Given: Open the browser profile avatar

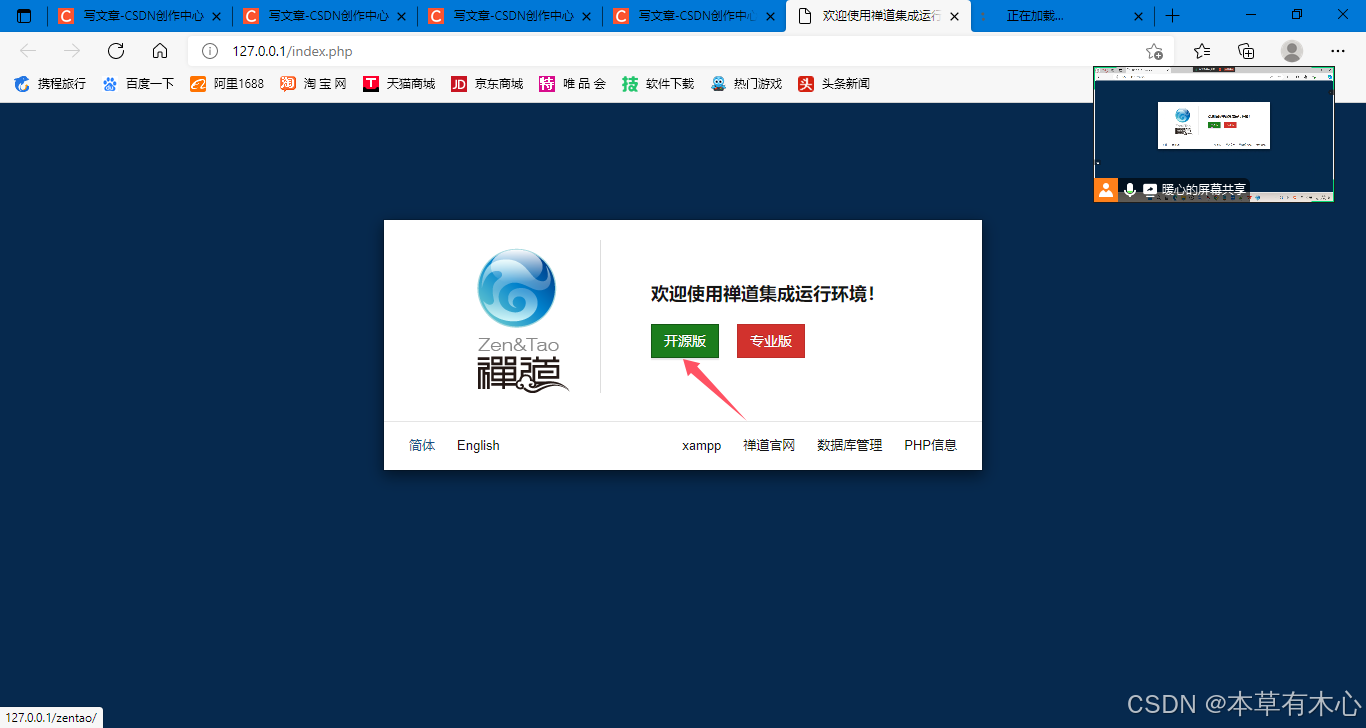Looking at the screenshot, I should 1292,51.
